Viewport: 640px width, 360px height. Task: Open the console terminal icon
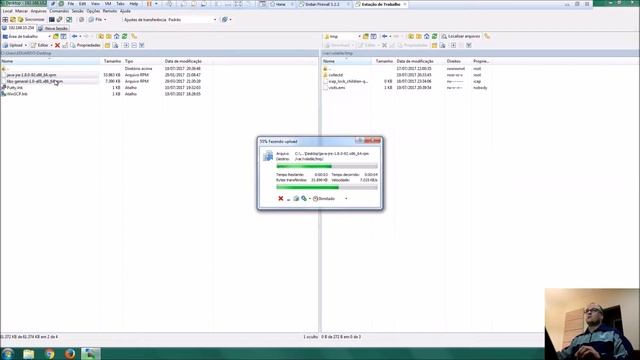click(52, 19)
